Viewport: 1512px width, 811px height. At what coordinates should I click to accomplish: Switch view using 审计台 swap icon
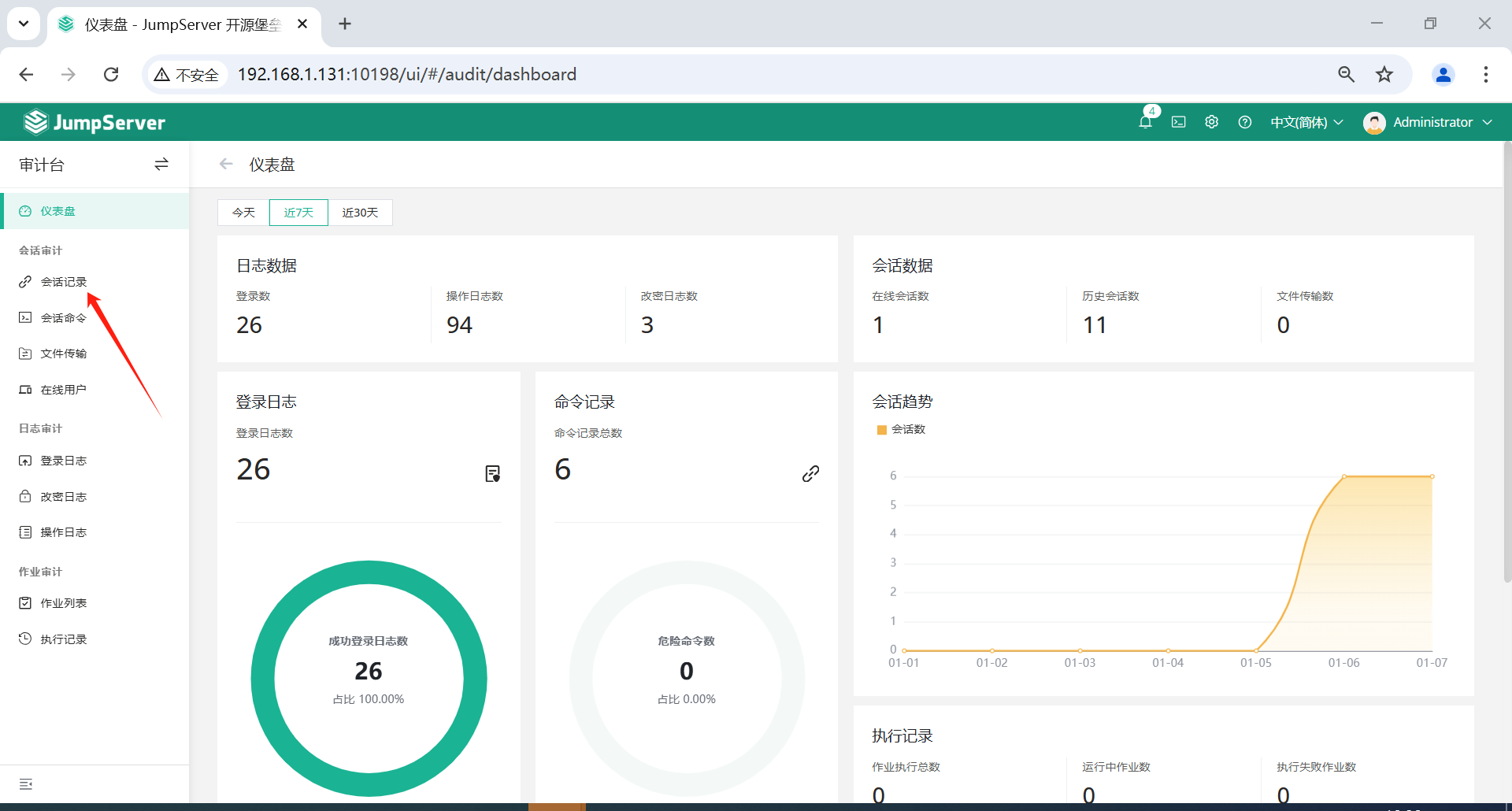coord(161,164)
